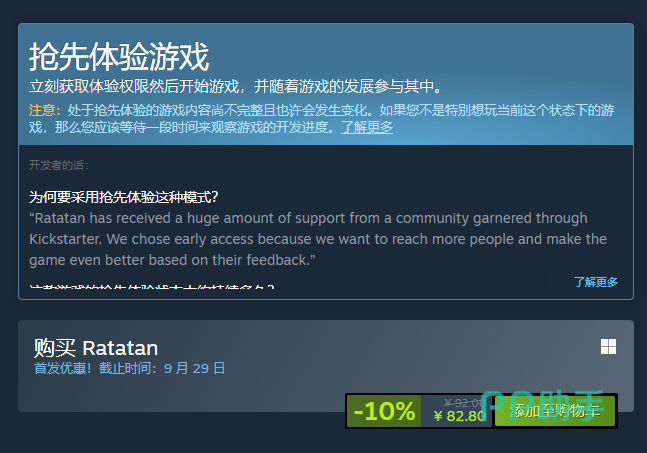Image resolution: width=647 pixels, height=453 pixels.
Task: Click the word Kickstarter in developer quote
Action: click(65, 239)
